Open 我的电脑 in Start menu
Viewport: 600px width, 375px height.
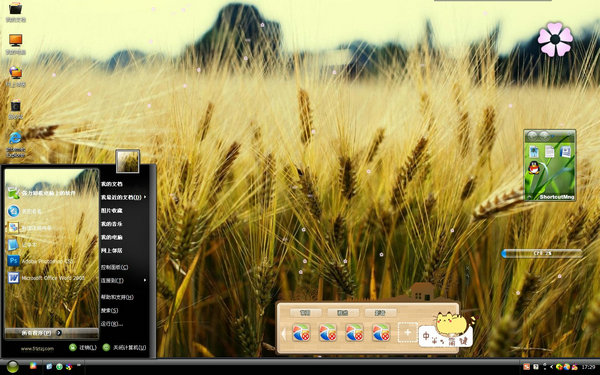pyautogui.click(x=112, y=237)
